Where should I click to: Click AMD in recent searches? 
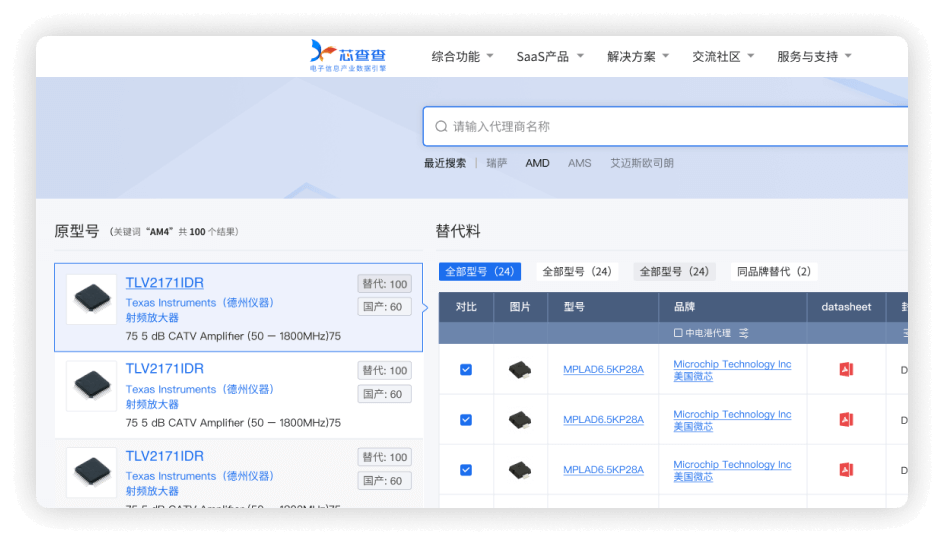coord(537,163)
